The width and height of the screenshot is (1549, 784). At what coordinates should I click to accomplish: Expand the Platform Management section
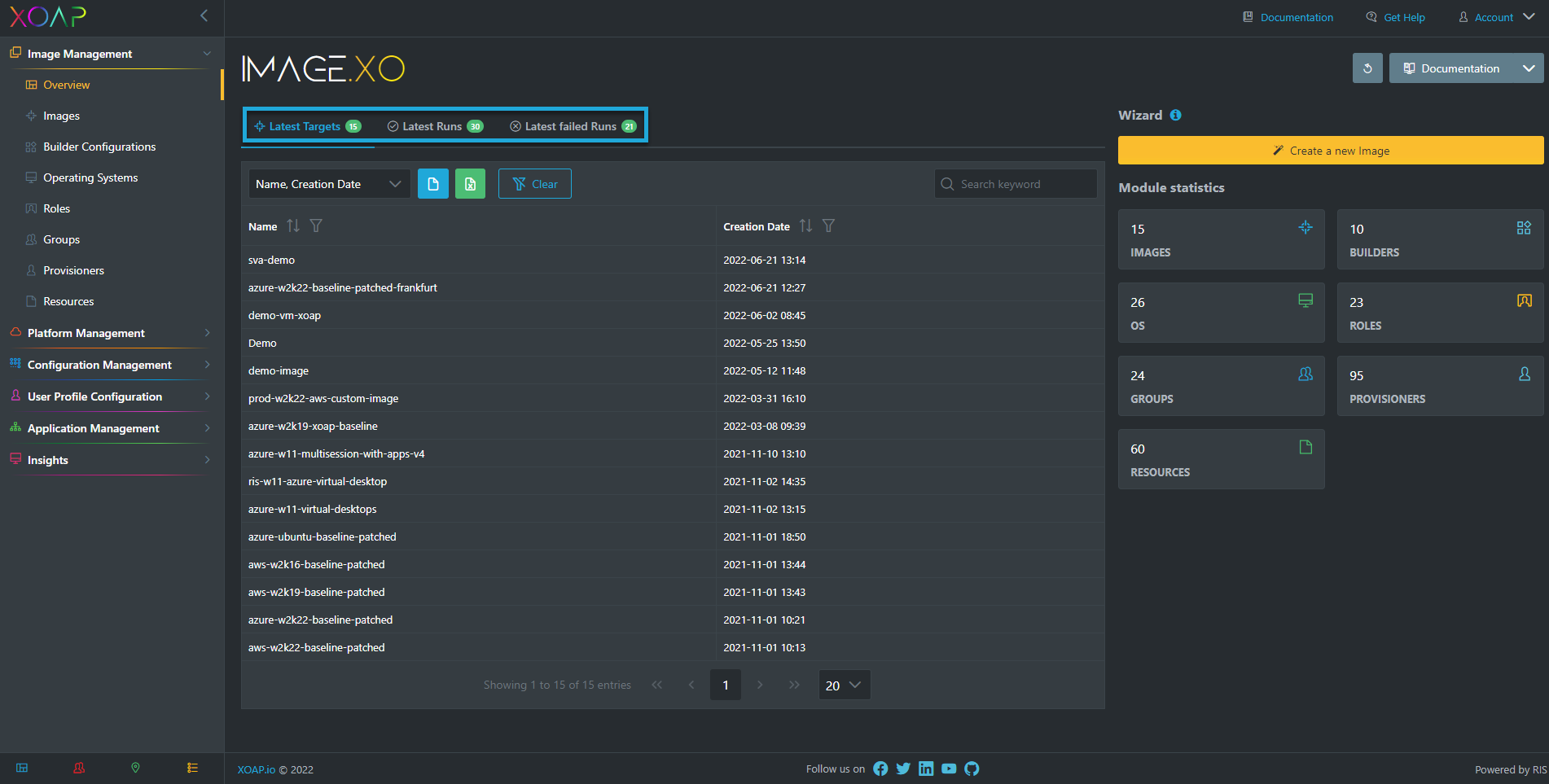pos(112,333)
